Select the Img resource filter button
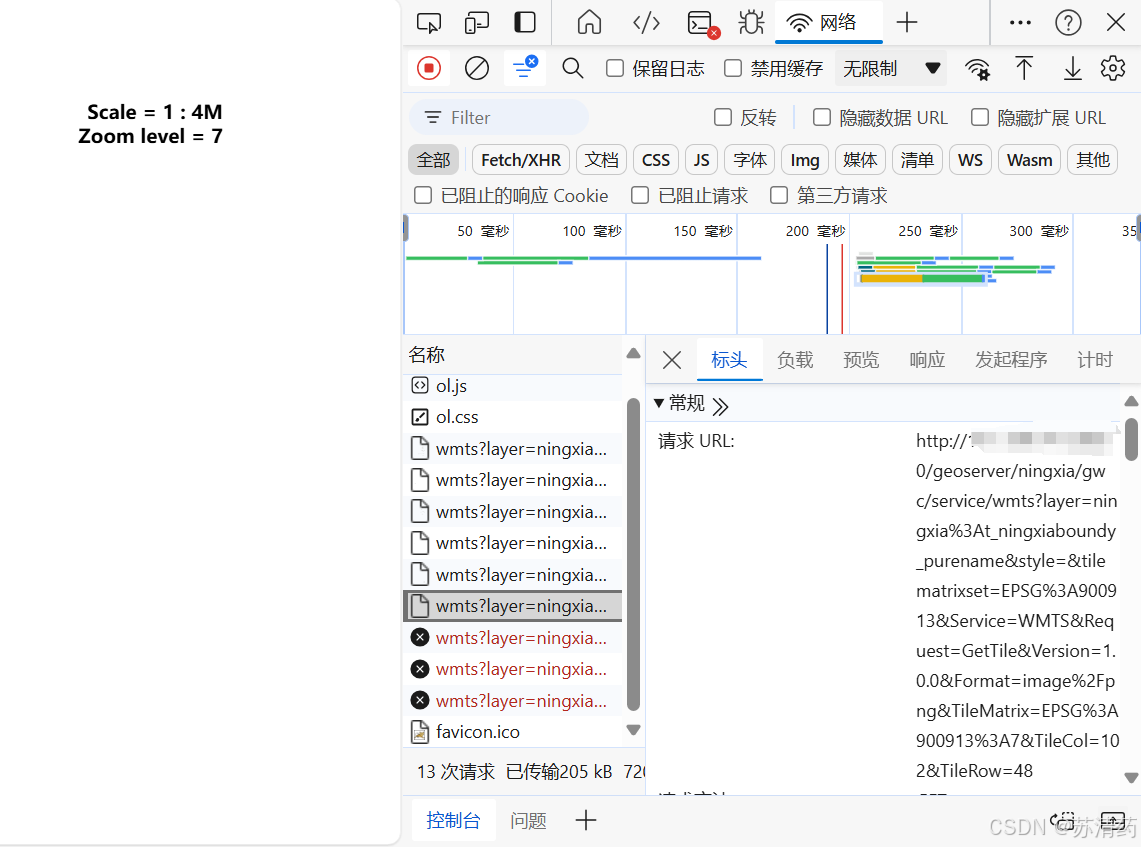 pos(805,159)
